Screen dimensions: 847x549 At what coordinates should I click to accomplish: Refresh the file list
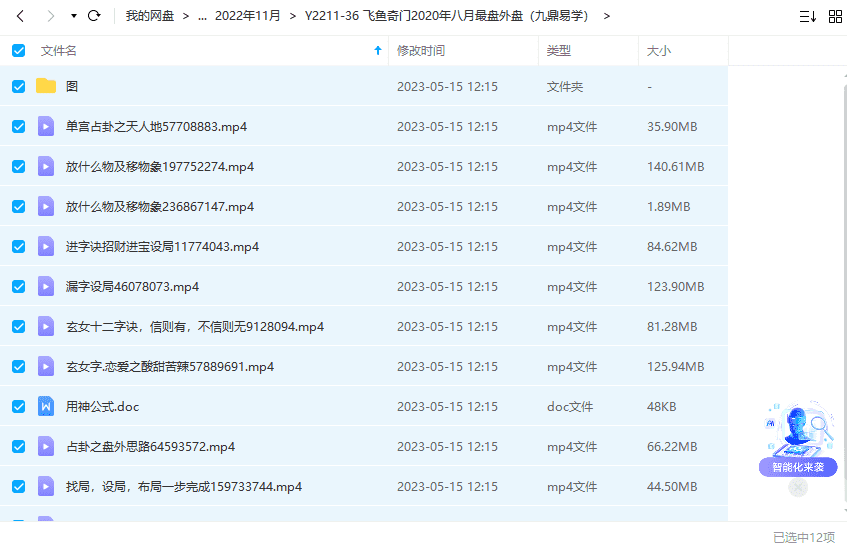94,16
